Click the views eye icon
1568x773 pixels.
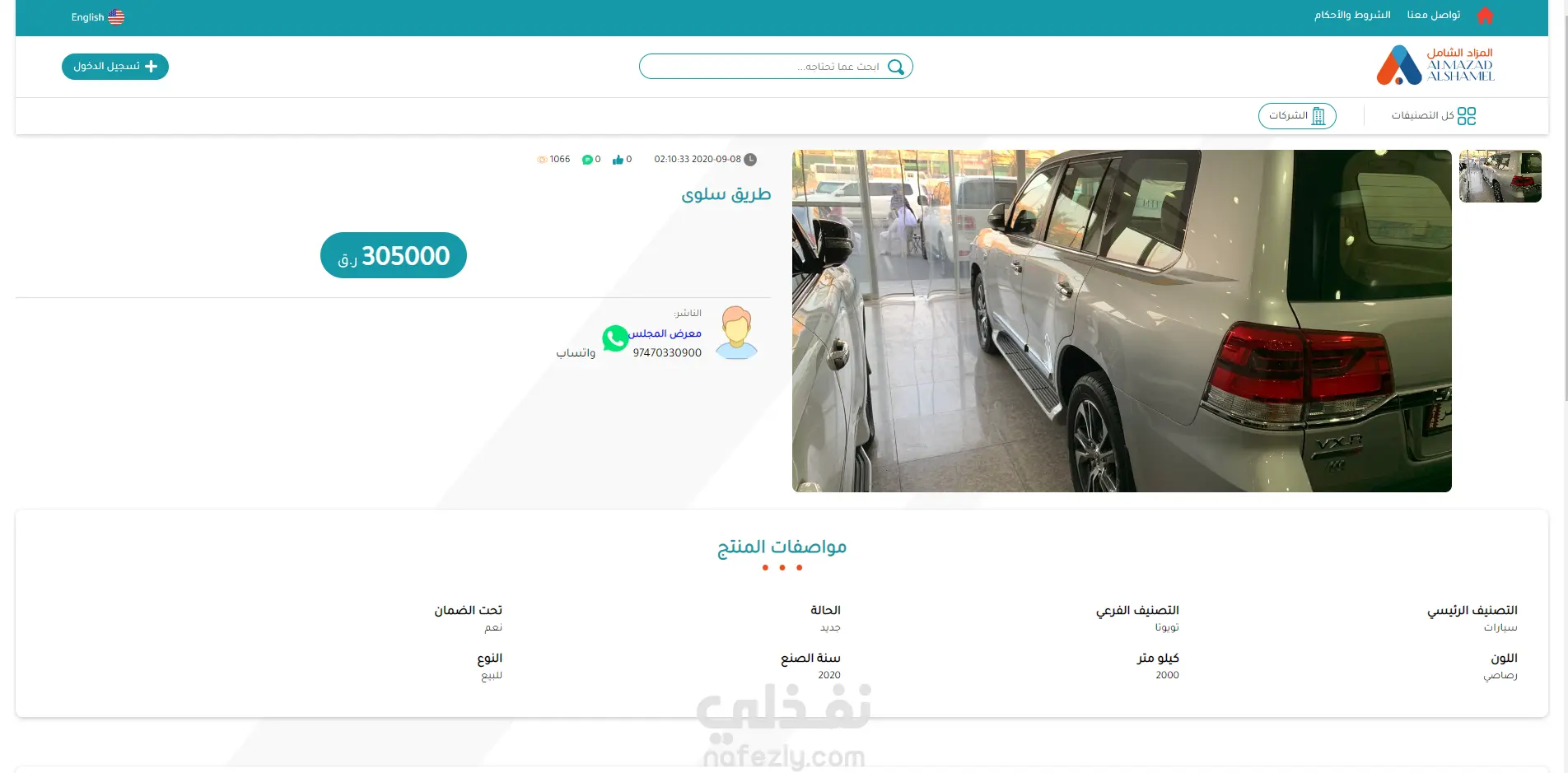[x=542, y=160]
